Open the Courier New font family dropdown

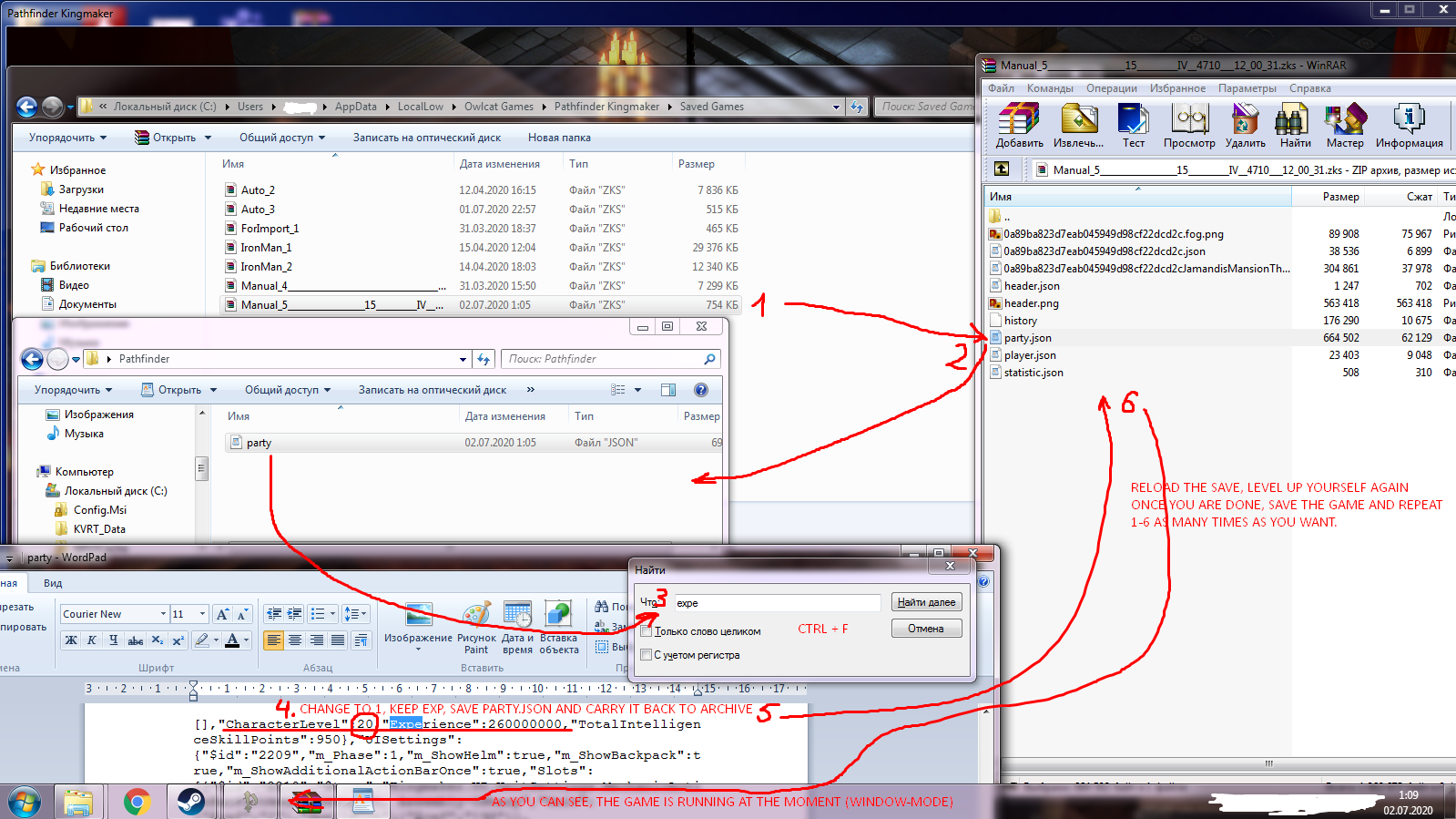164,614
